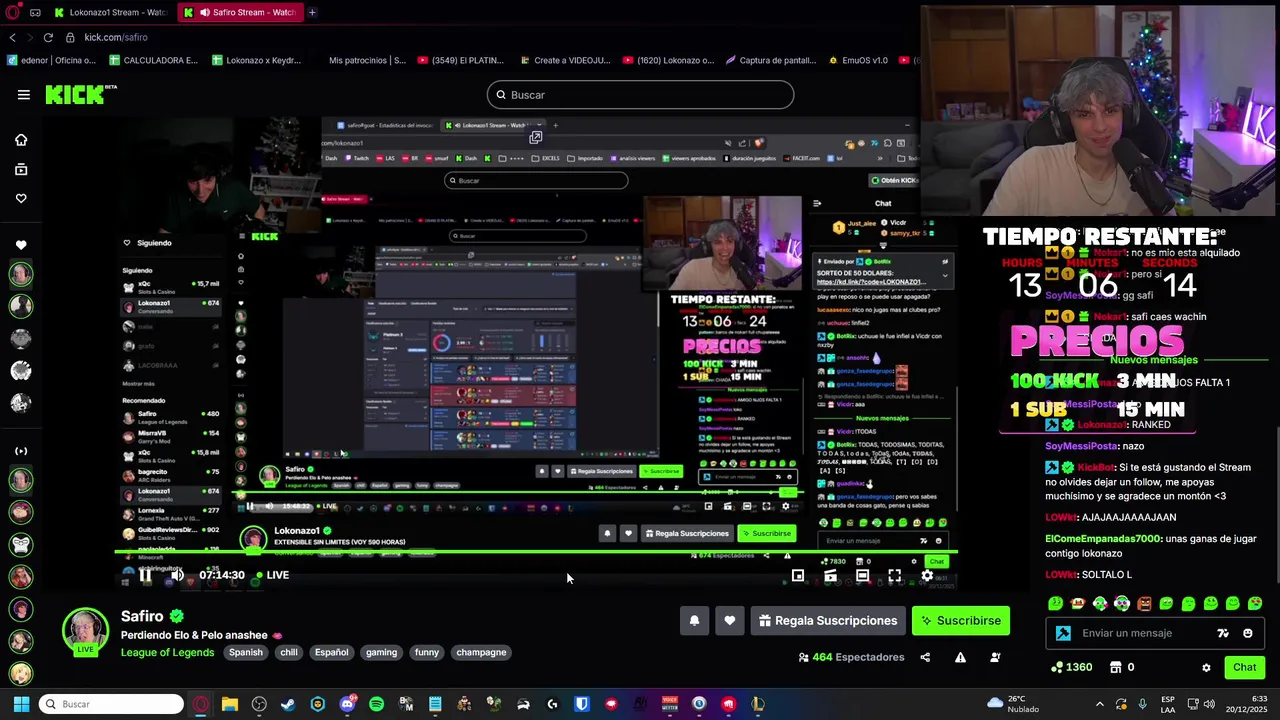Pause the Safiro stream
The image size is (1280, 720).
click(x=145, y=575)
